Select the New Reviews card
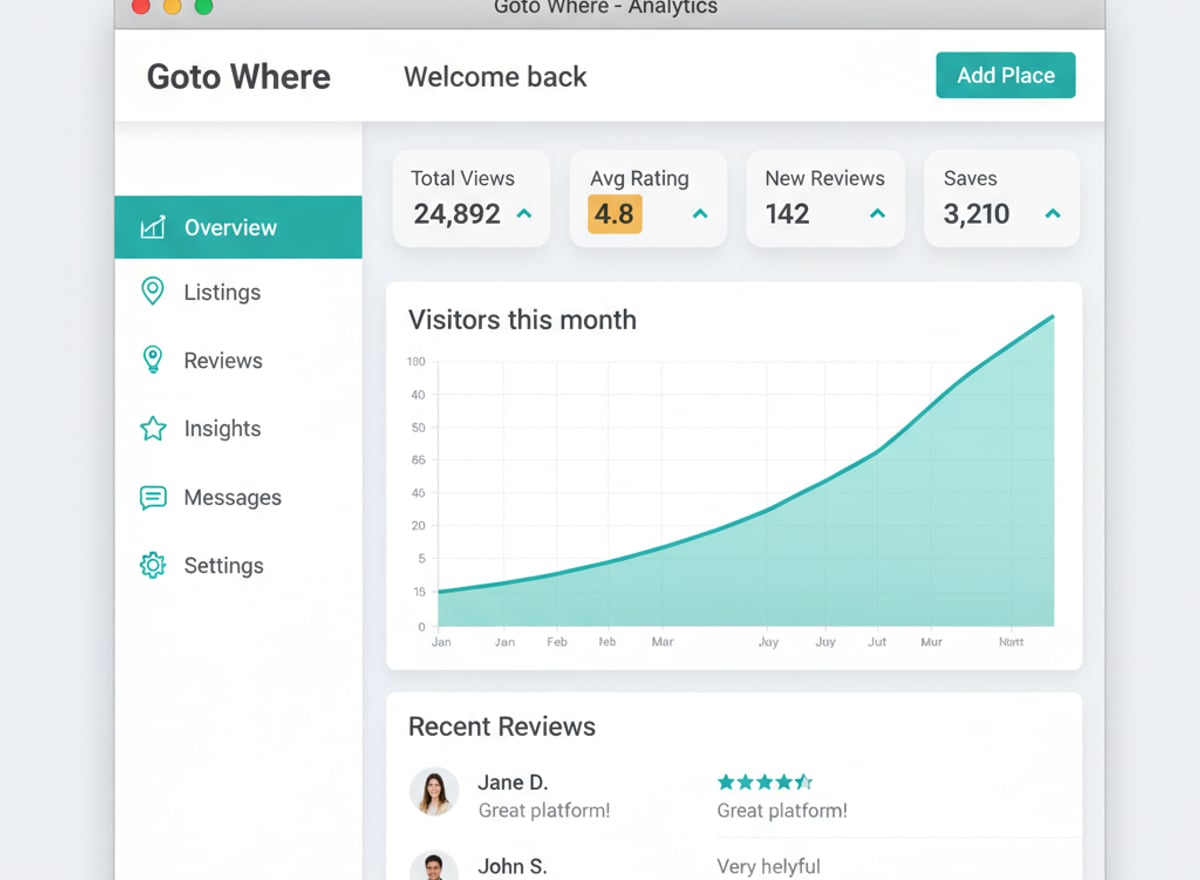This screenshot has width=1200, height=880. click(825, 198)
